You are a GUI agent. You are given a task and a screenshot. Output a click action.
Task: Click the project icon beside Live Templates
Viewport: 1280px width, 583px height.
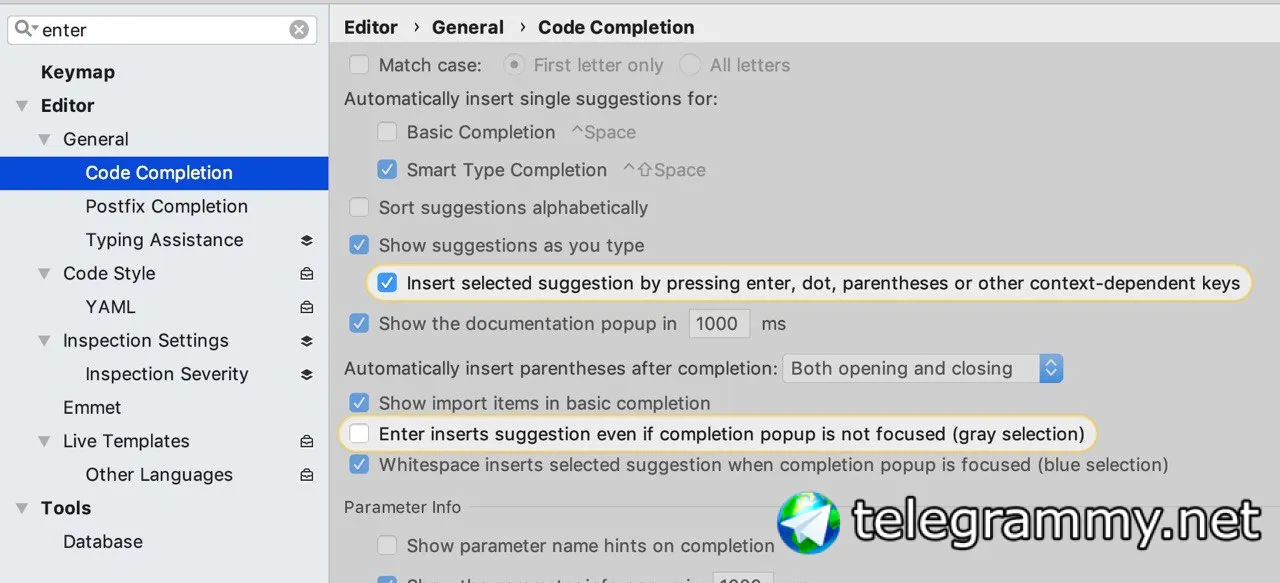(x=307, y=441)
